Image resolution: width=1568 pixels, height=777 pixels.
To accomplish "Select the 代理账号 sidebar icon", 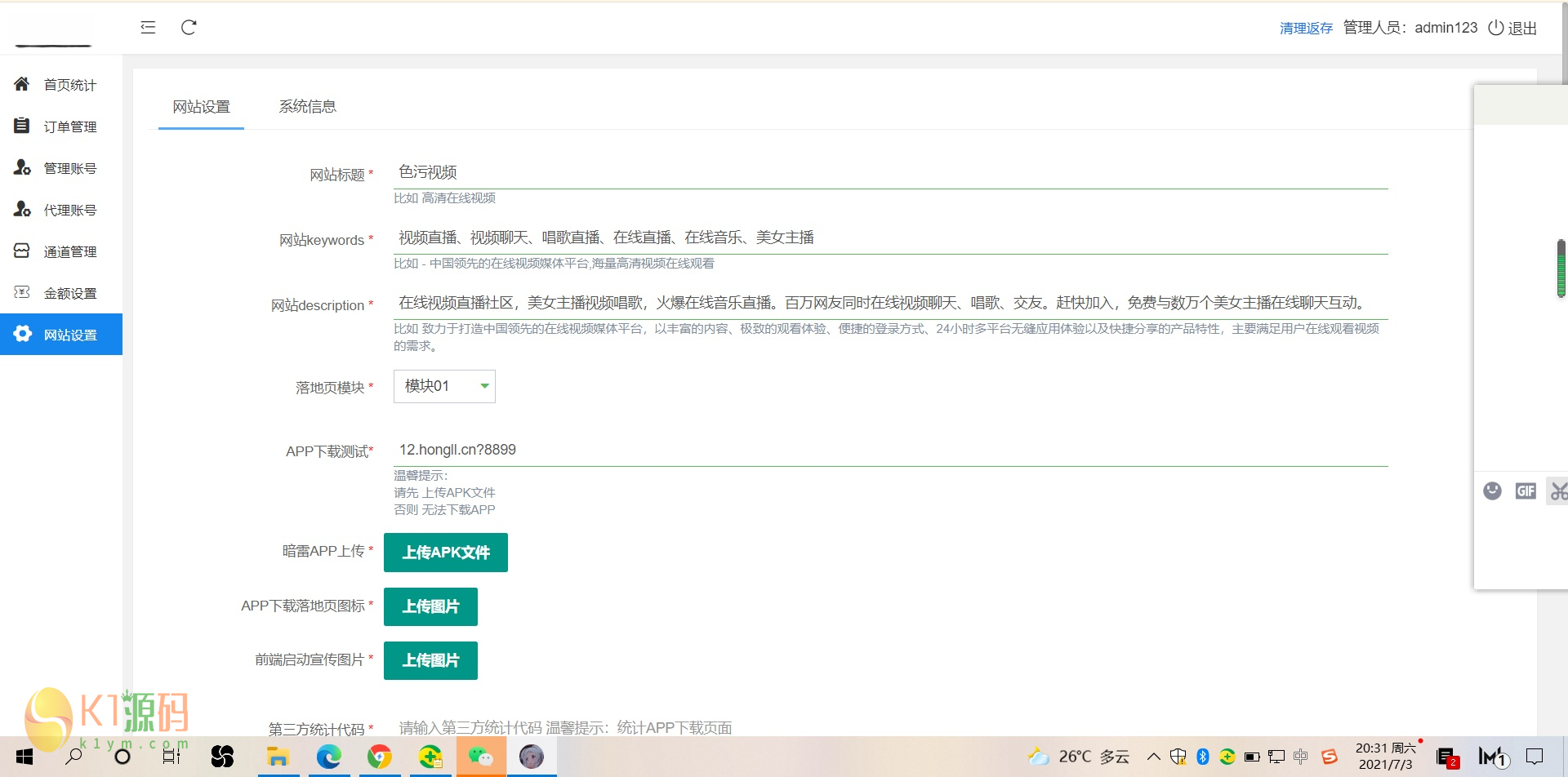I will click(21, 209).
